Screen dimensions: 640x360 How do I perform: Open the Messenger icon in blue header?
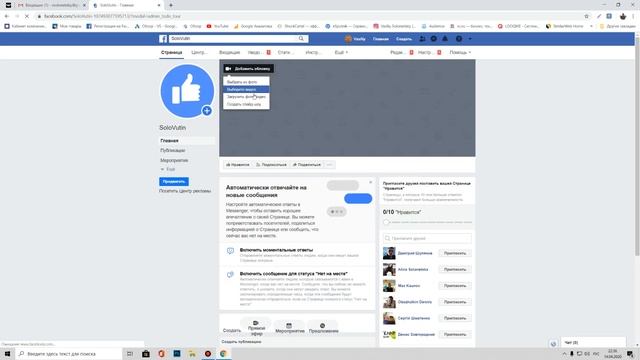click(433, 39)
